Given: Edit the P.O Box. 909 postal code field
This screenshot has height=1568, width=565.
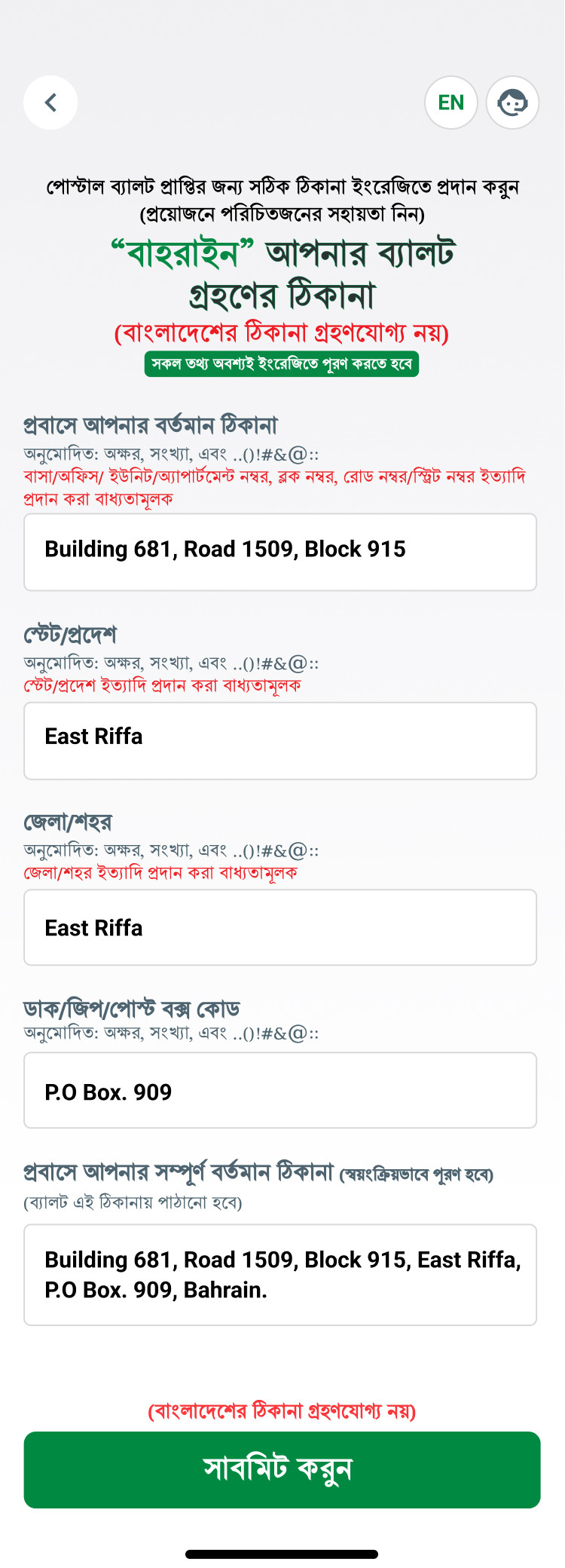Looking at the screenshot, I should (x=280, y=1090).
